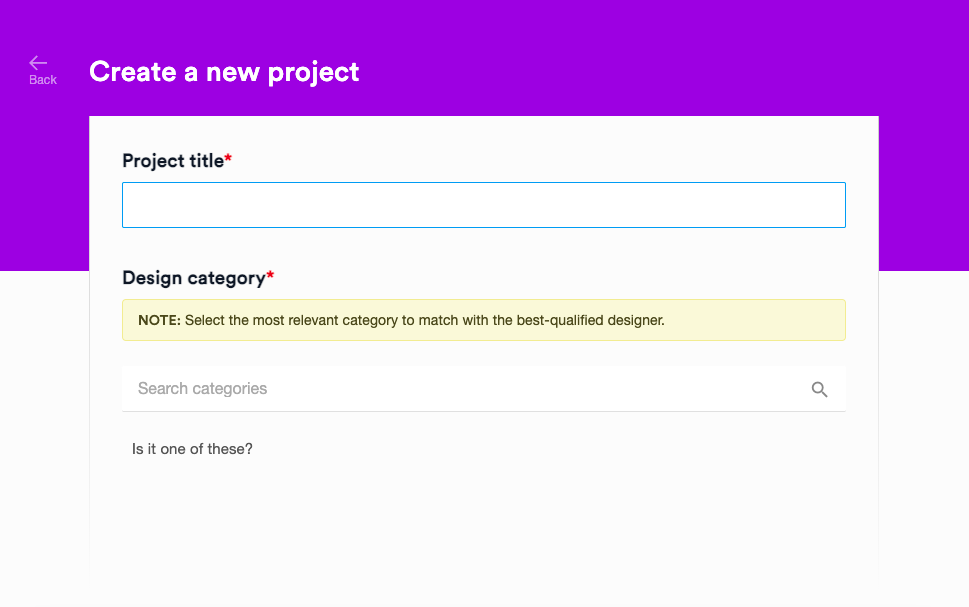Click the magnifying glass search icon
Image resolution: width=969 pixels, height=607 pixels.
pyautogui.click(x=819, y=389)
